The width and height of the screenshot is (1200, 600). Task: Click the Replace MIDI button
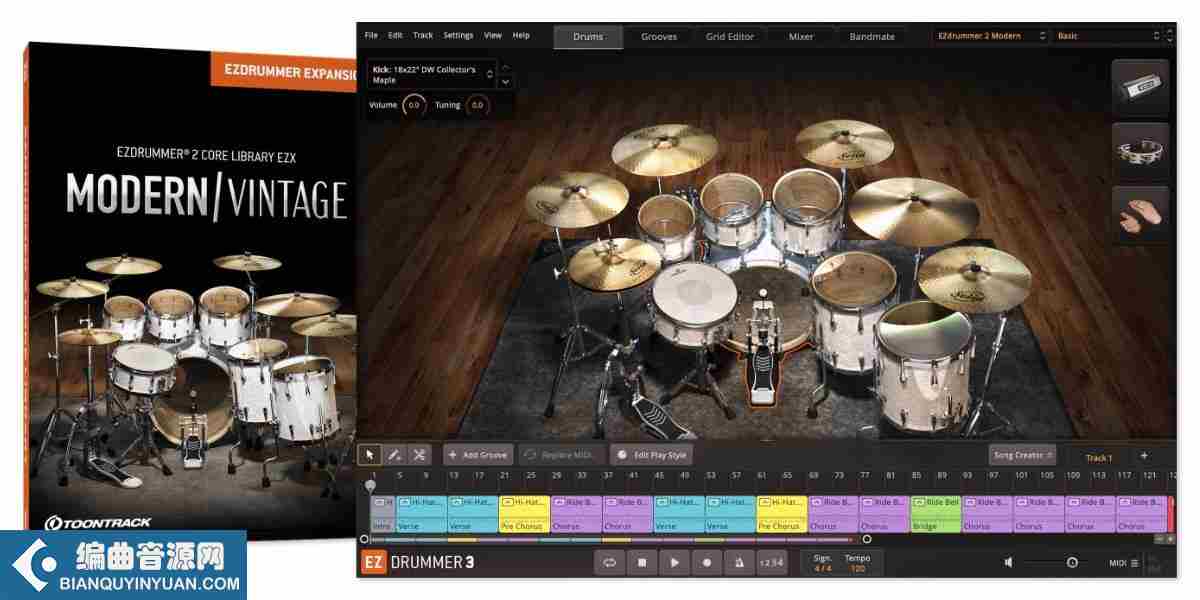tap(562, 454)
